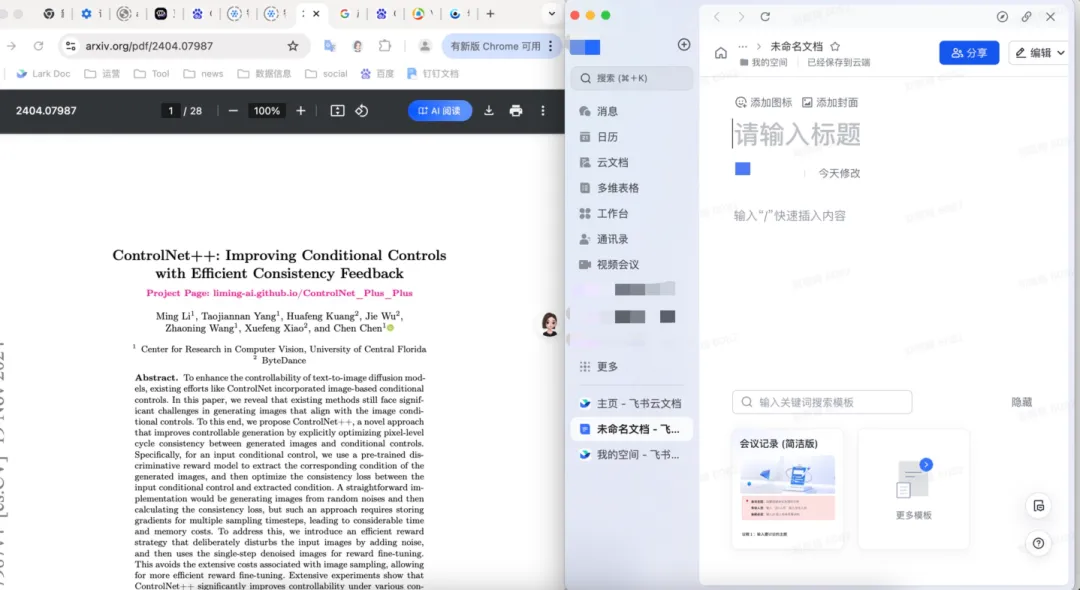Open 消息 in the Feishu sidebar
Image resolution: width=1080 pixels, height=590 pixels.
point(607,111)
